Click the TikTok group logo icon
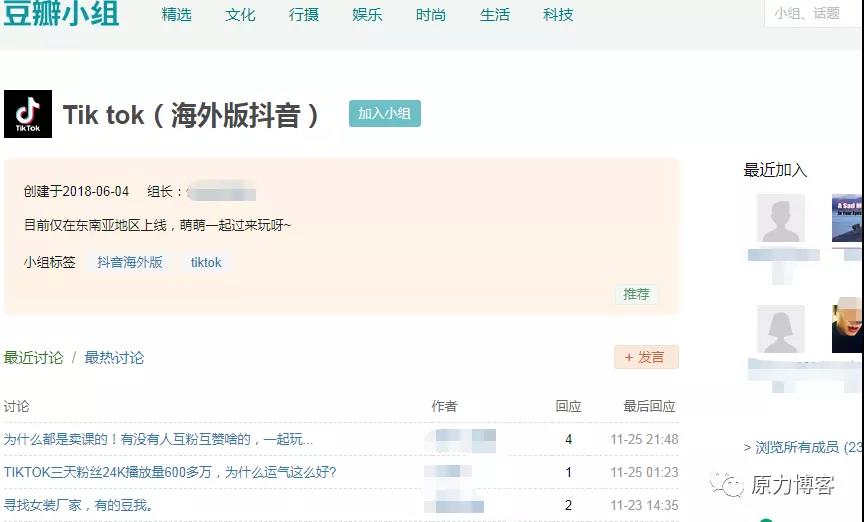This screenshot has width=864, height=522. pos(28,114)
